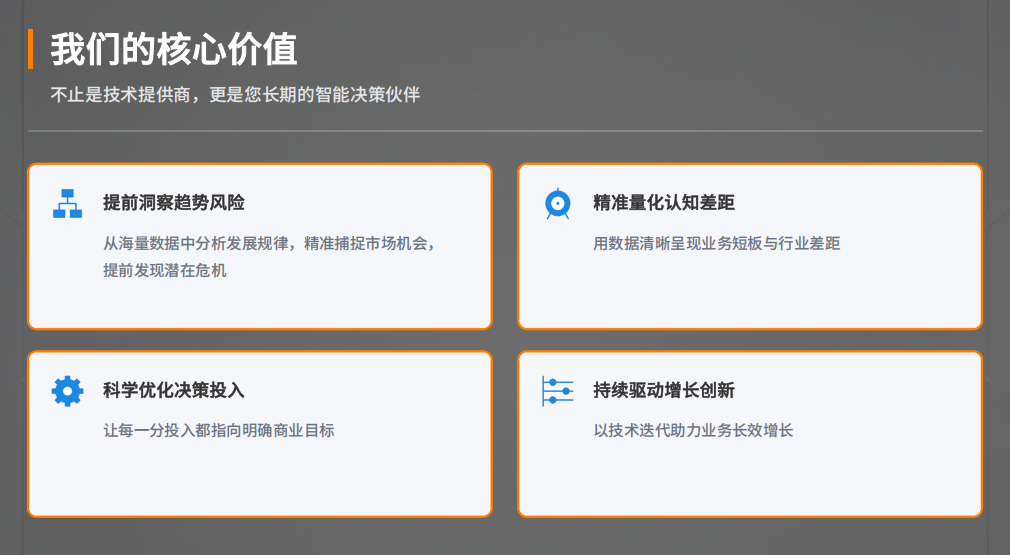Click the description line starting with 从海量数据中分析
This screenshot has width=1010, height=555.
[270, 243]
